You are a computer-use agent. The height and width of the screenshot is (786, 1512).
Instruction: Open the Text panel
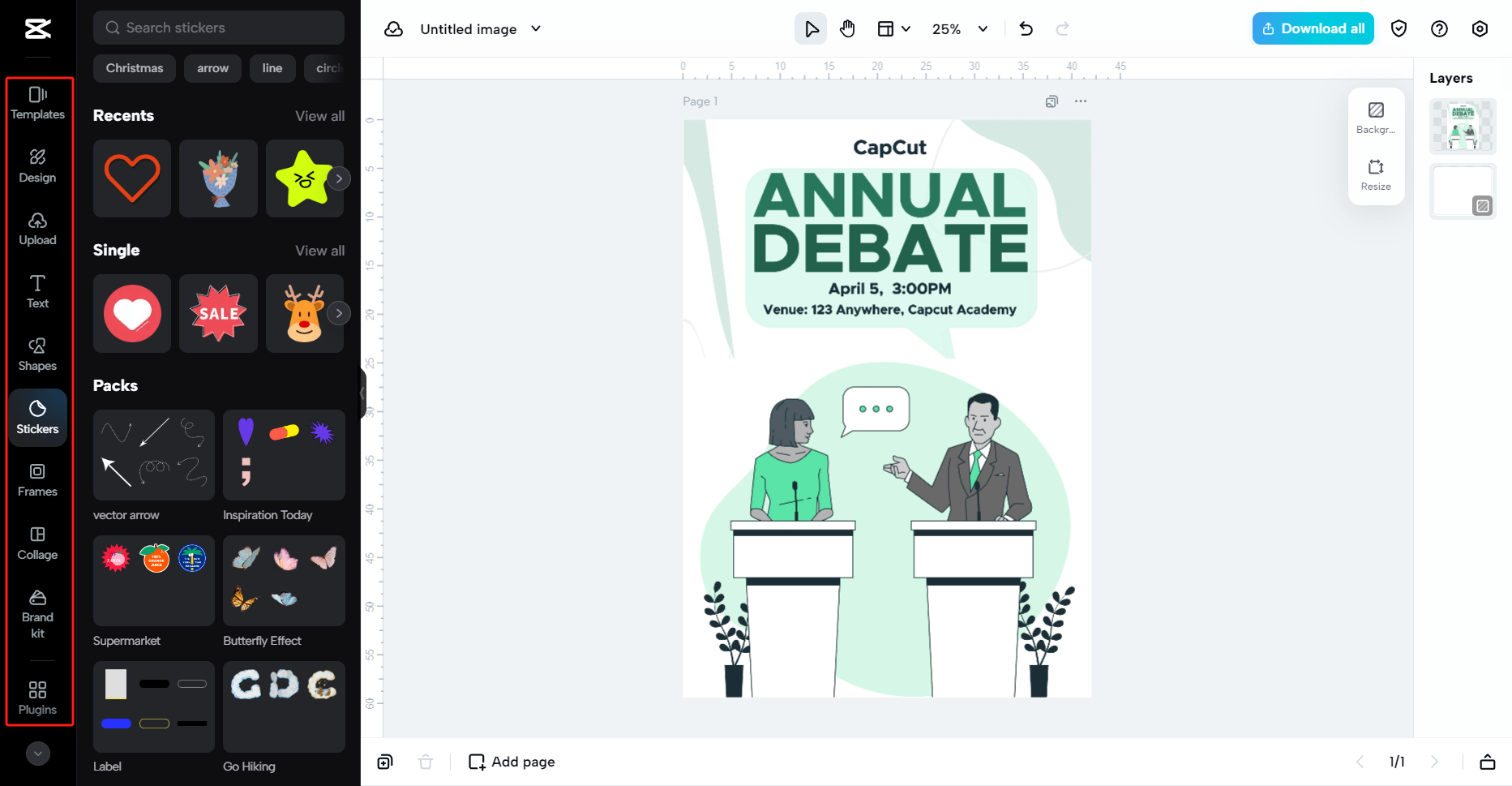[x=37, y=292]
